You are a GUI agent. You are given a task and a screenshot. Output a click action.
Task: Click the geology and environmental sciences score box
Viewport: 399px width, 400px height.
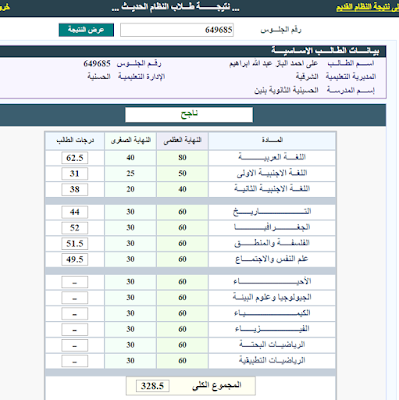click(75, 298)
